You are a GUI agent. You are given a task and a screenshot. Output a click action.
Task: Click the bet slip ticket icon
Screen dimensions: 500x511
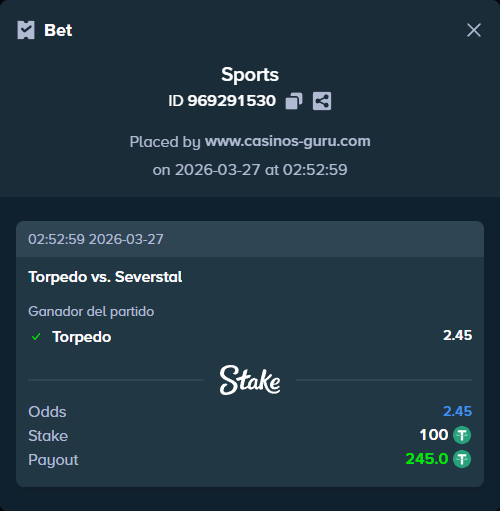tap(26, 30)
